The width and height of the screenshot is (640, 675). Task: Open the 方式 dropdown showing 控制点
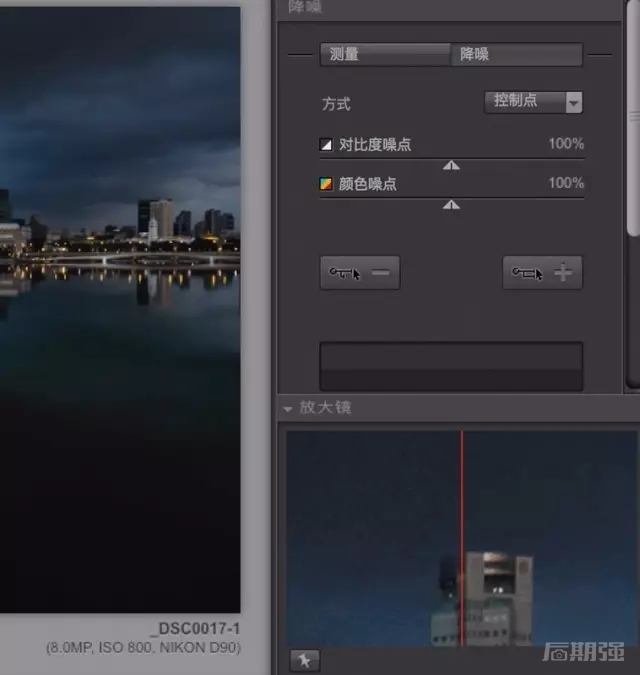click(533, 102)
